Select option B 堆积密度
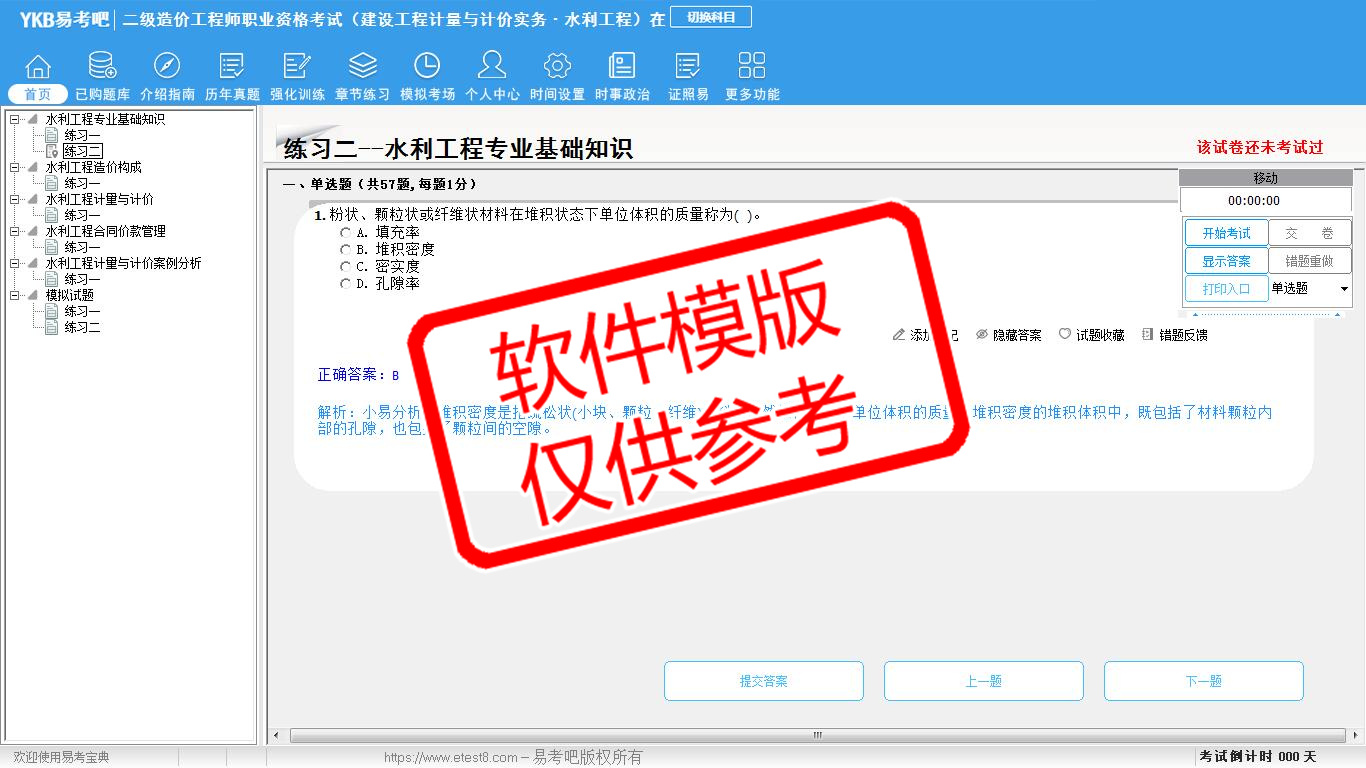This screenshot has height=768, width=1366. [x=346, y=250]
